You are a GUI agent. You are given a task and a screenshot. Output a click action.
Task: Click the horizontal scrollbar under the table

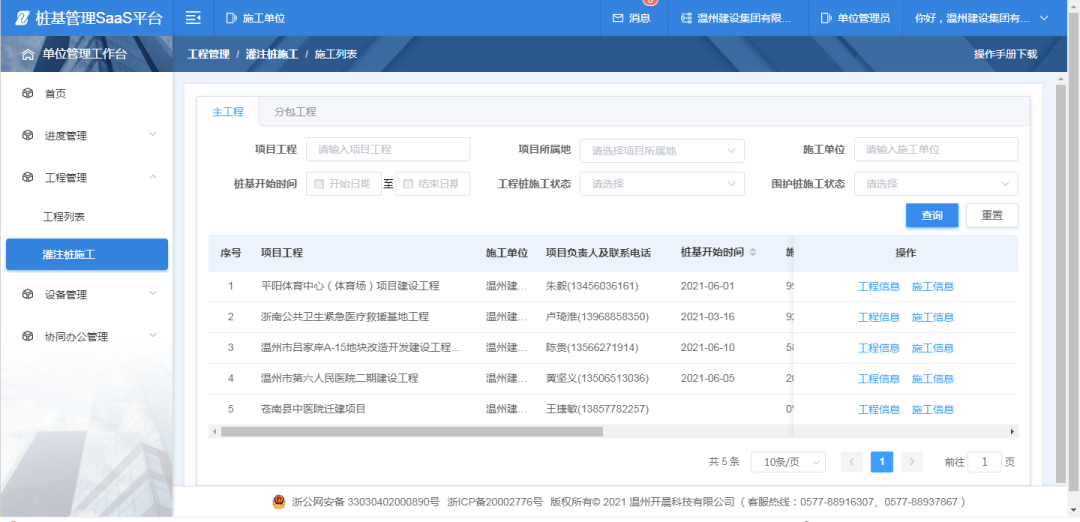coord(411,432)
